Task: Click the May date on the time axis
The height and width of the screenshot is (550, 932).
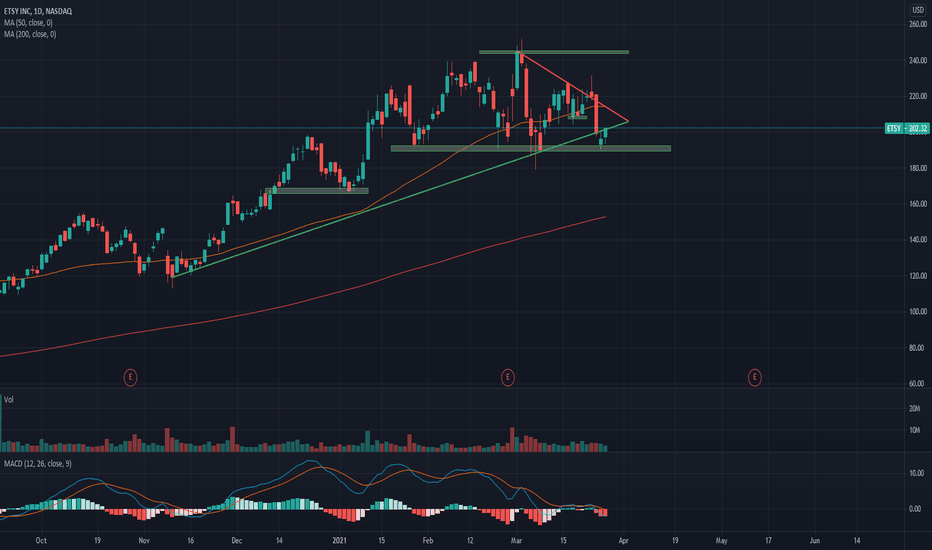Action: click(722, 540)
